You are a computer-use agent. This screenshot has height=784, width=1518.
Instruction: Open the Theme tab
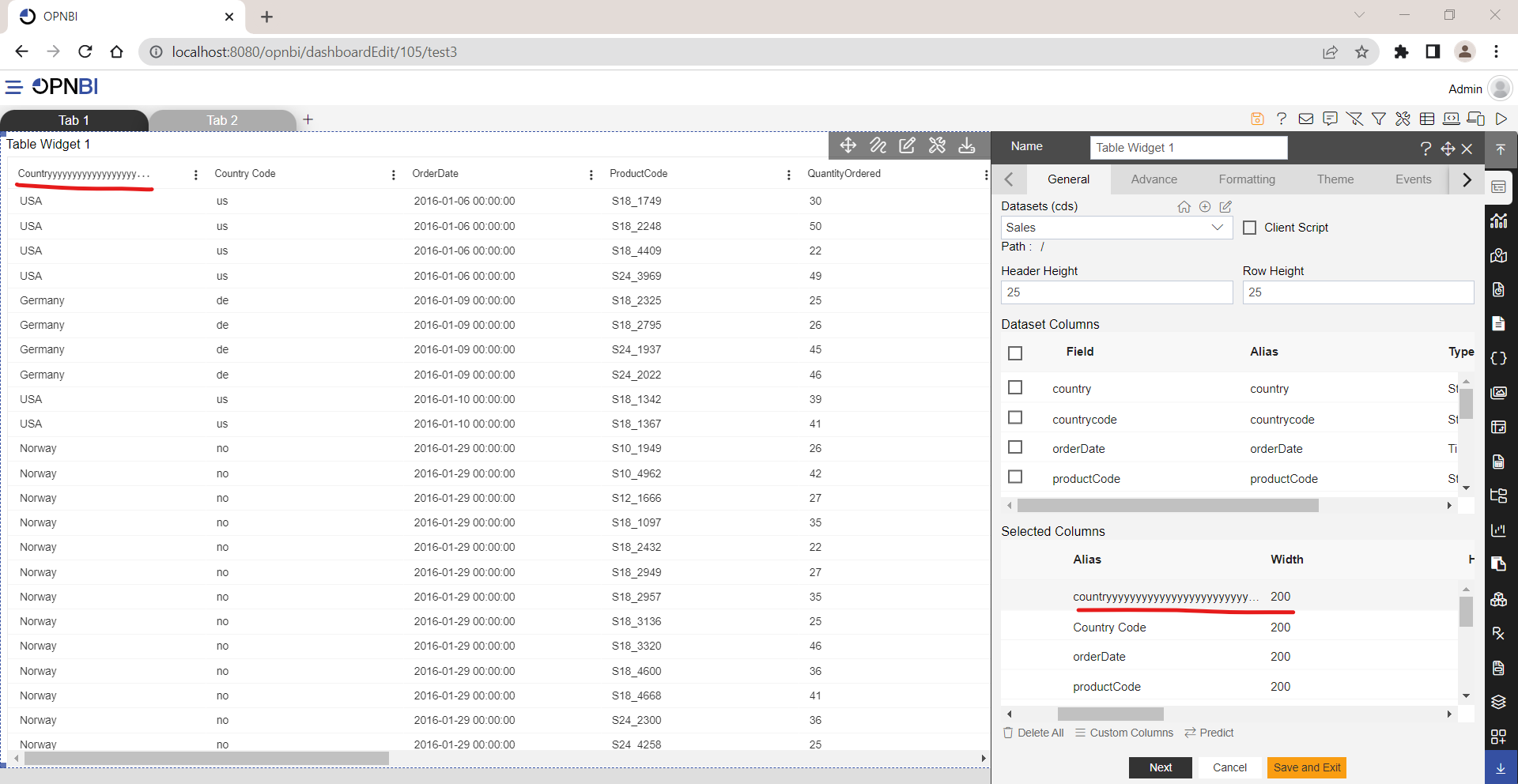coord(1335,179)
